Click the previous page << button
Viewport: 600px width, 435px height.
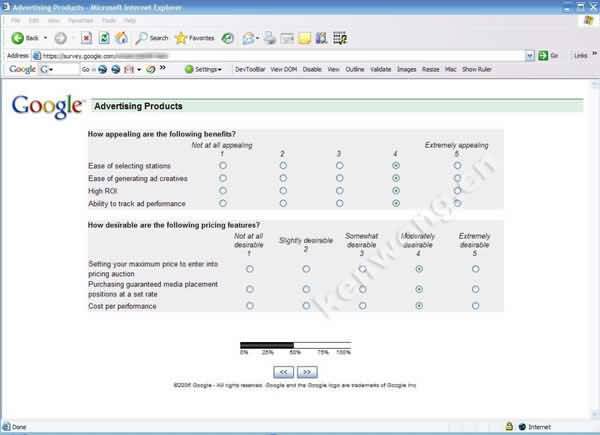(284, 371)
